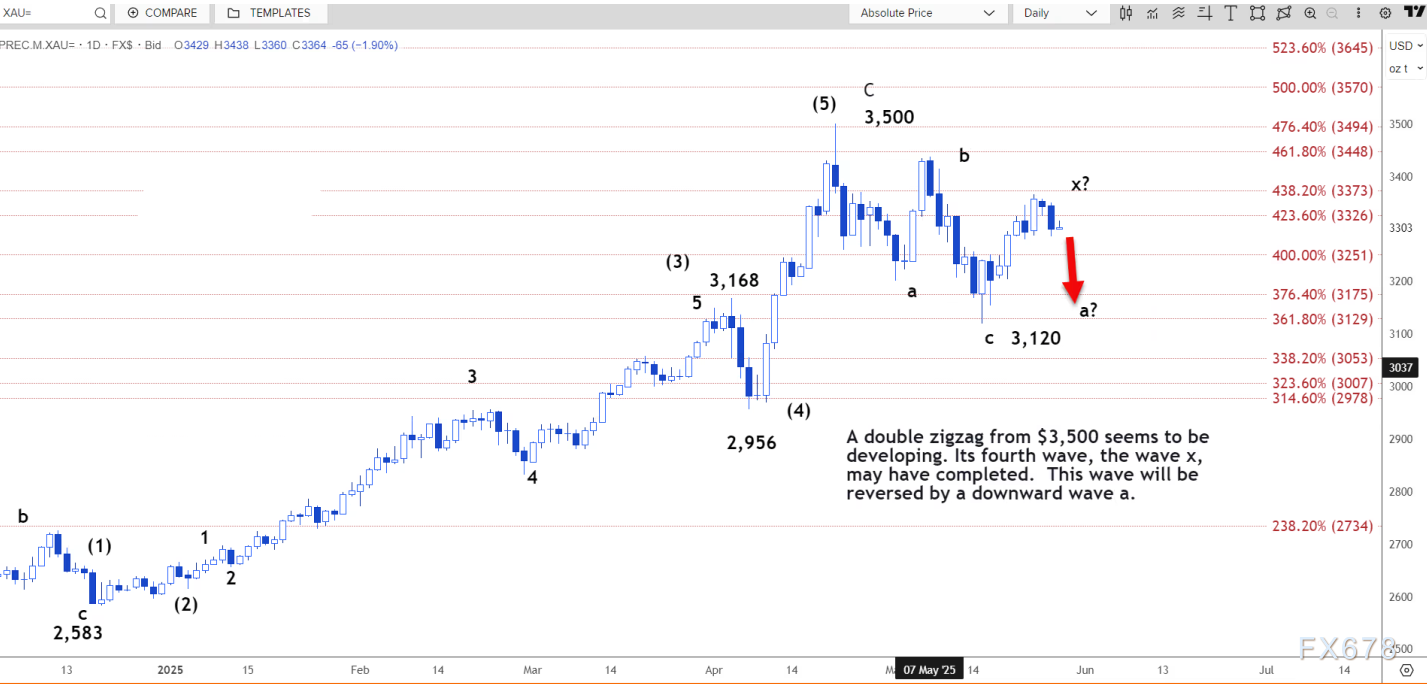1427x684 pixels.
Task: Click the 323.60% (3007) Fibonacci label
Action: tap(1321, 382)
